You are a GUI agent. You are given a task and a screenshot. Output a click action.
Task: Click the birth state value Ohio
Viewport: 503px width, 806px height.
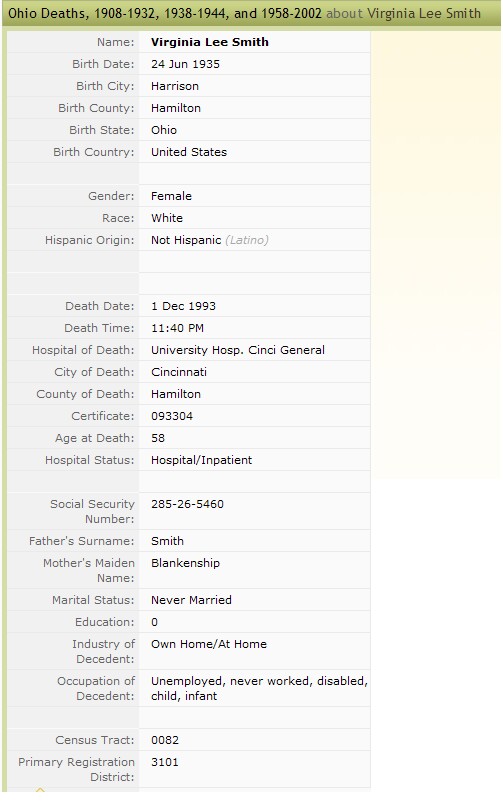click(x=164, y=130)
